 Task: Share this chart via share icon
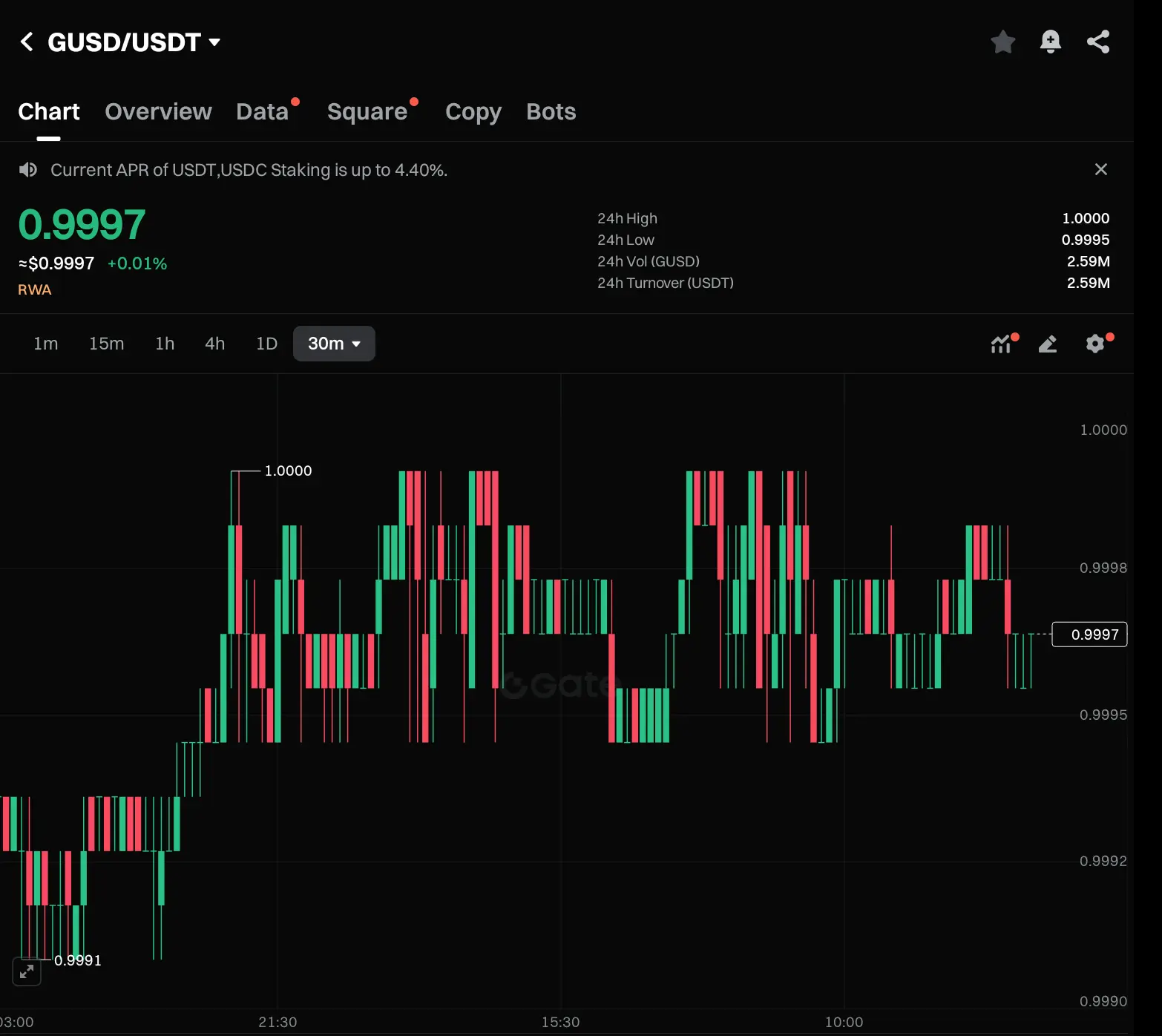point(1098,42)
